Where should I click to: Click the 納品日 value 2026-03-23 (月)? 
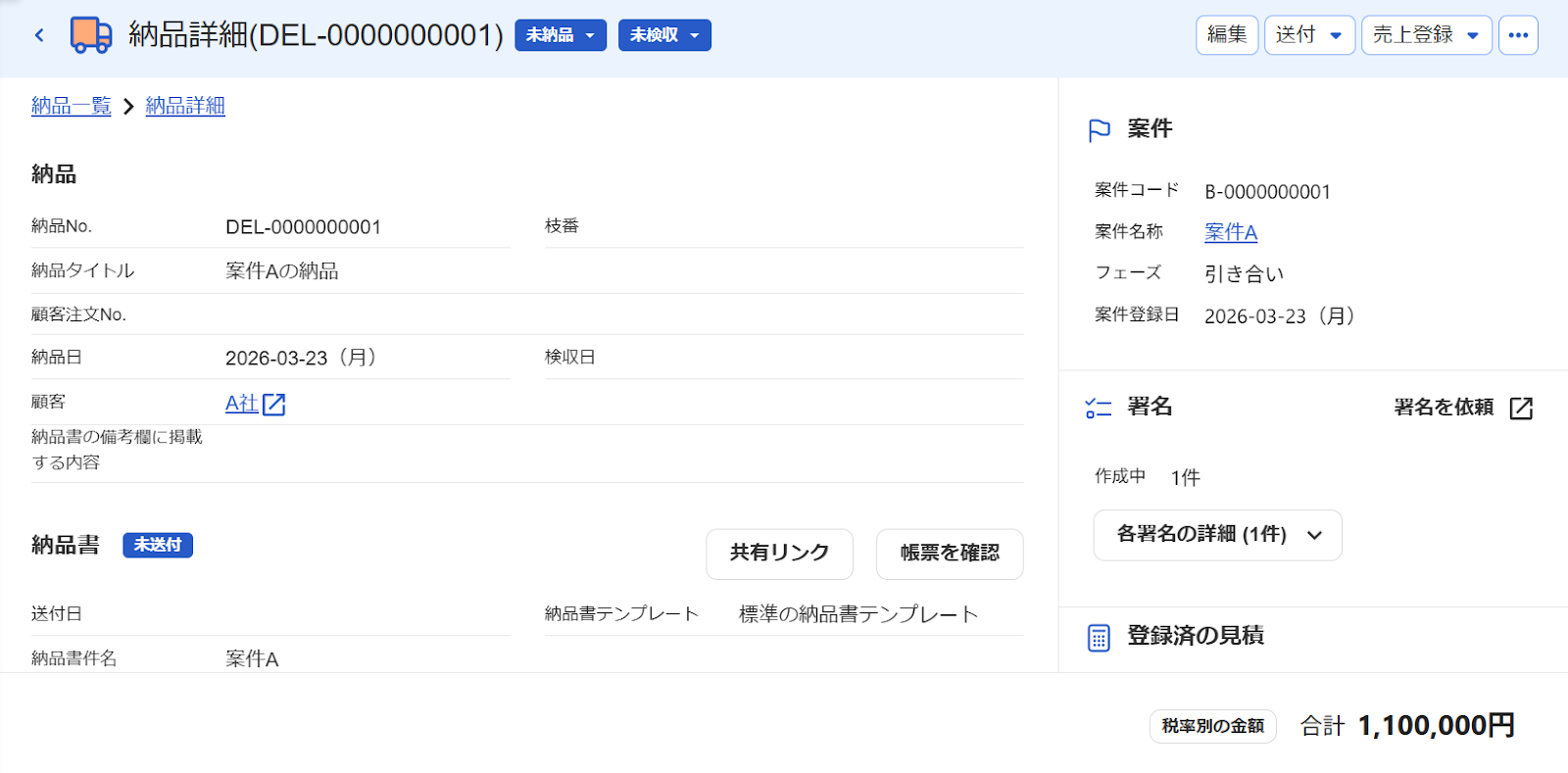(302, 358)
